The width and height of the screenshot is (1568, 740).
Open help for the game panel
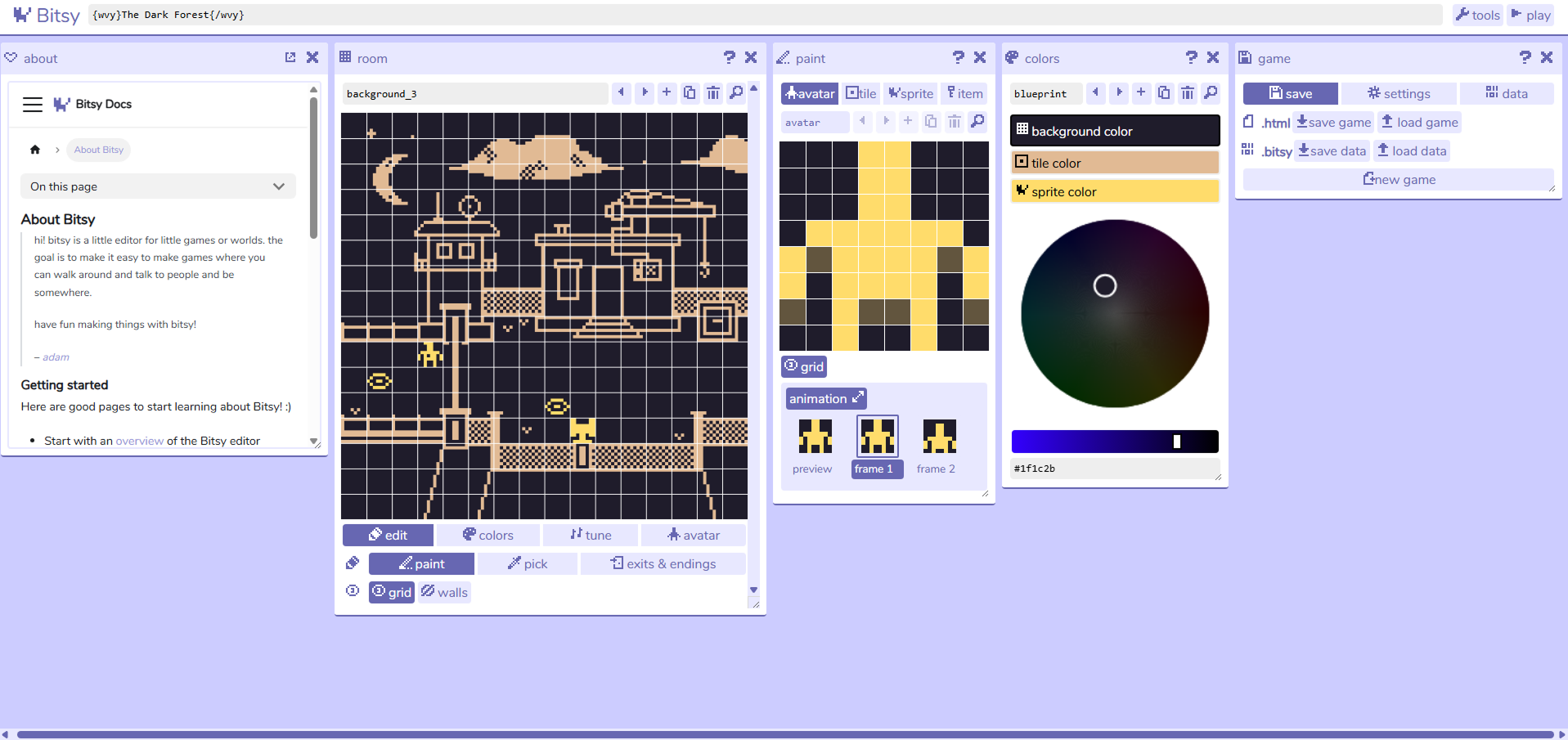click(x=1525, y=57)
